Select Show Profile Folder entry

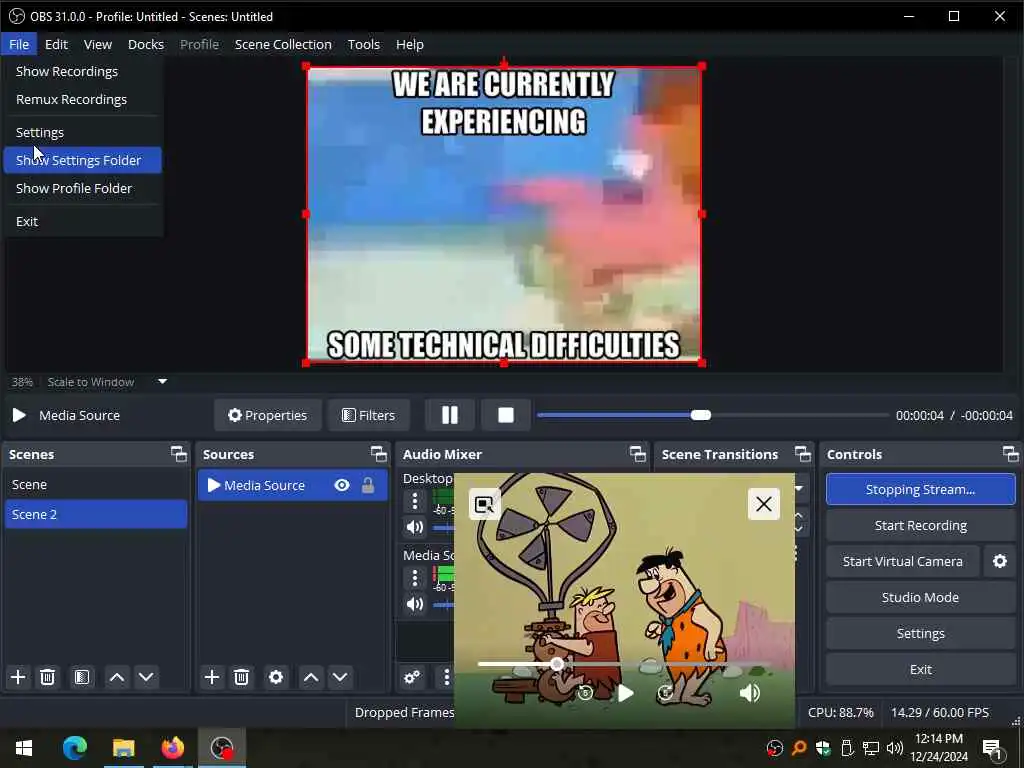tap(82, 188)
